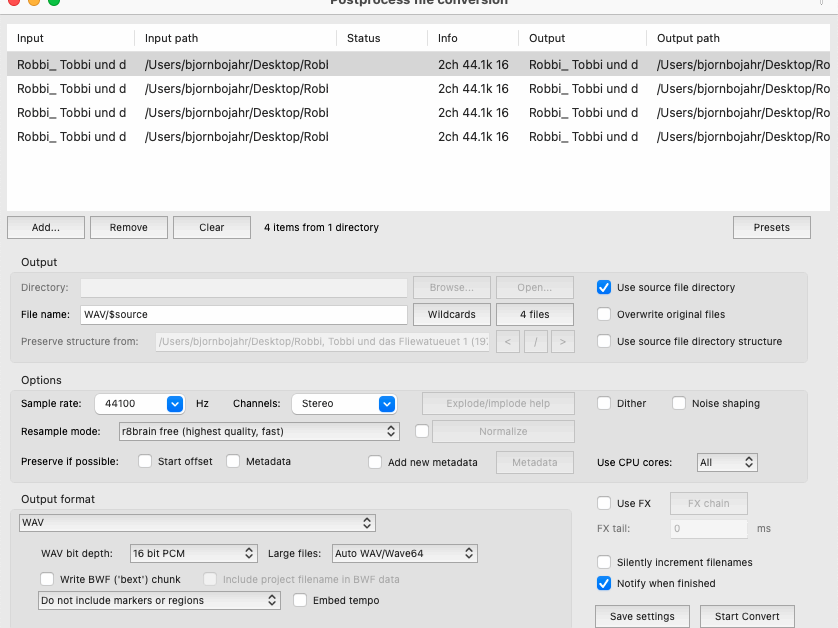The width and height of the screenshot is (838, 628).
Task: Click the Add... button to add files
Action: [45, 227]
